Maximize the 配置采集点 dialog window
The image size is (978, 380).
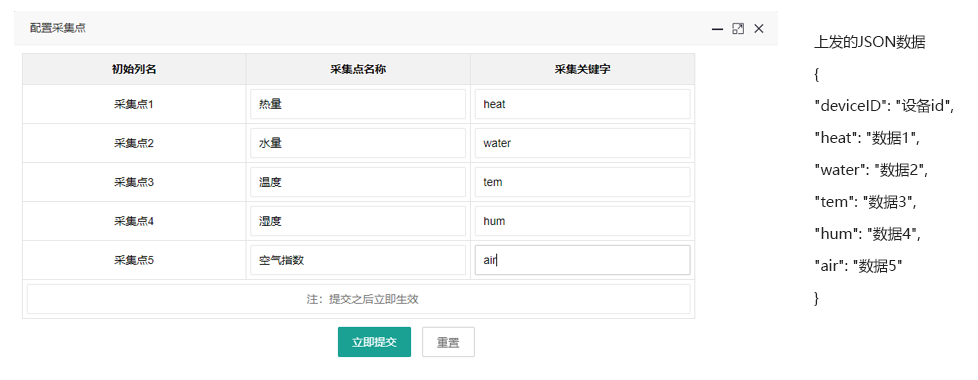738,29
